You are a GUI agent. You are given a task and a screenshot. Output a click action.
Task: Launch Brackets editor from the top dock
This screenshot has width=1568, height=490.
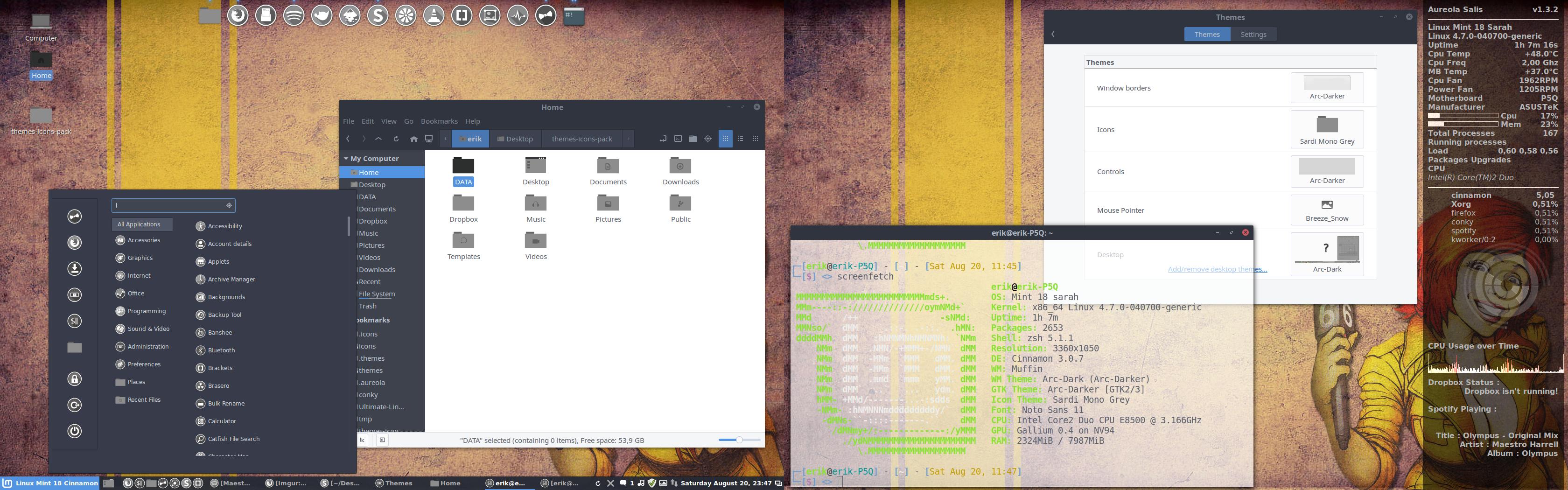tap(462, 15)
